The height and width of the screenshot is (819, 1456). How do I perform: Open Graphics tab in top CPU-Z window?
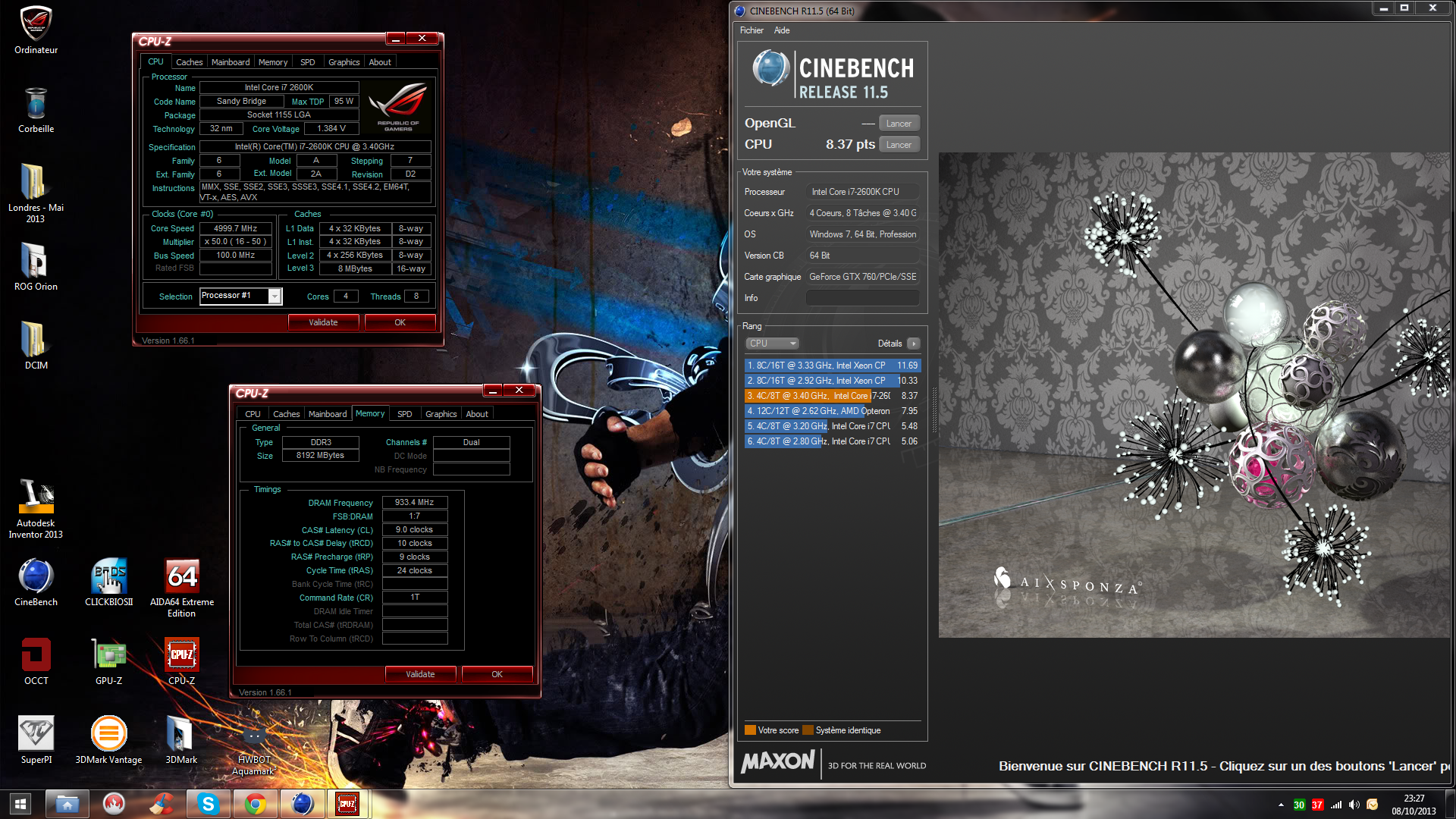[344, 62]
